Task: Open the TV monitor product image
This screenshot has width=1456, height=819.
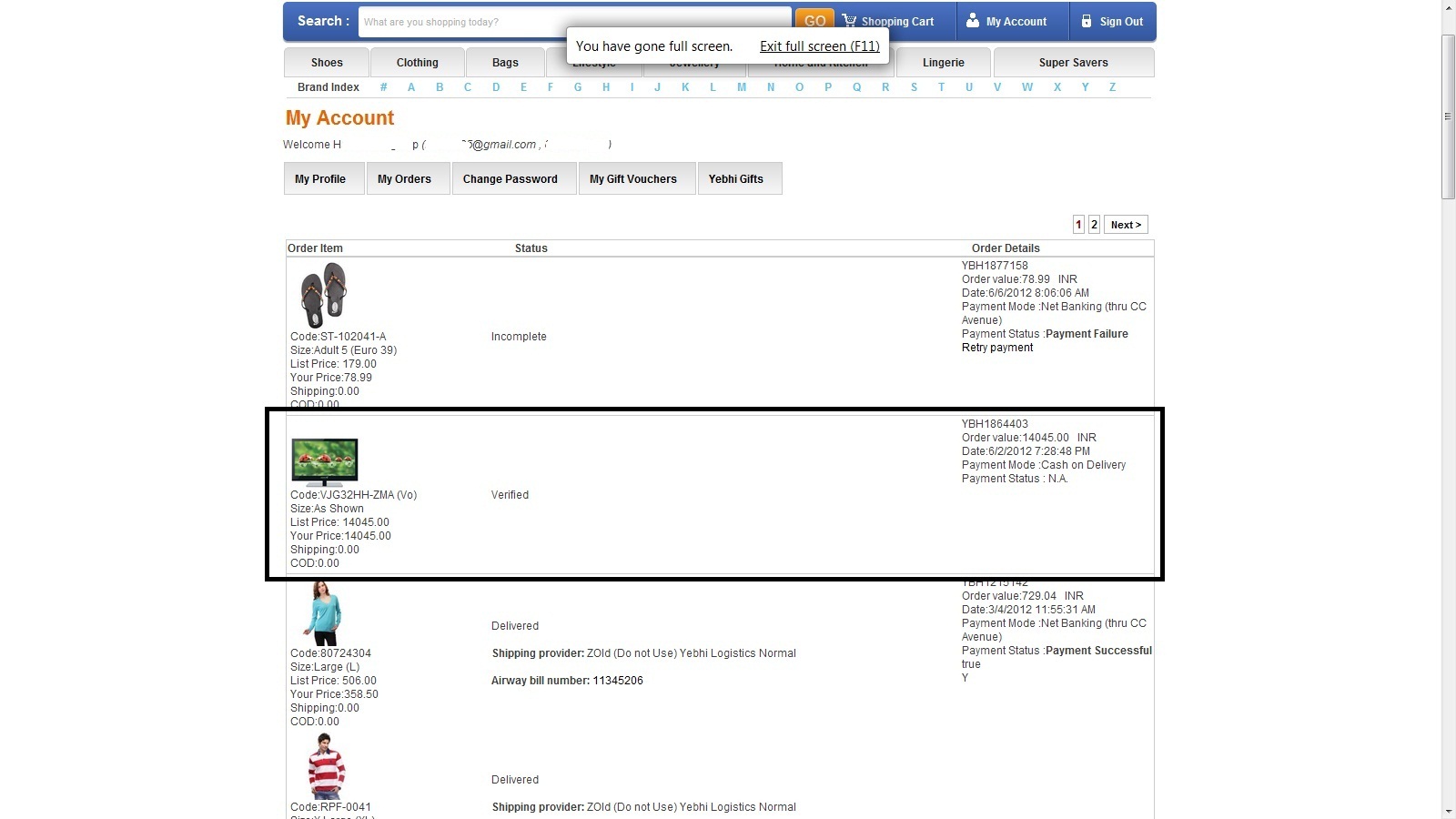Action: click(324, 461)
